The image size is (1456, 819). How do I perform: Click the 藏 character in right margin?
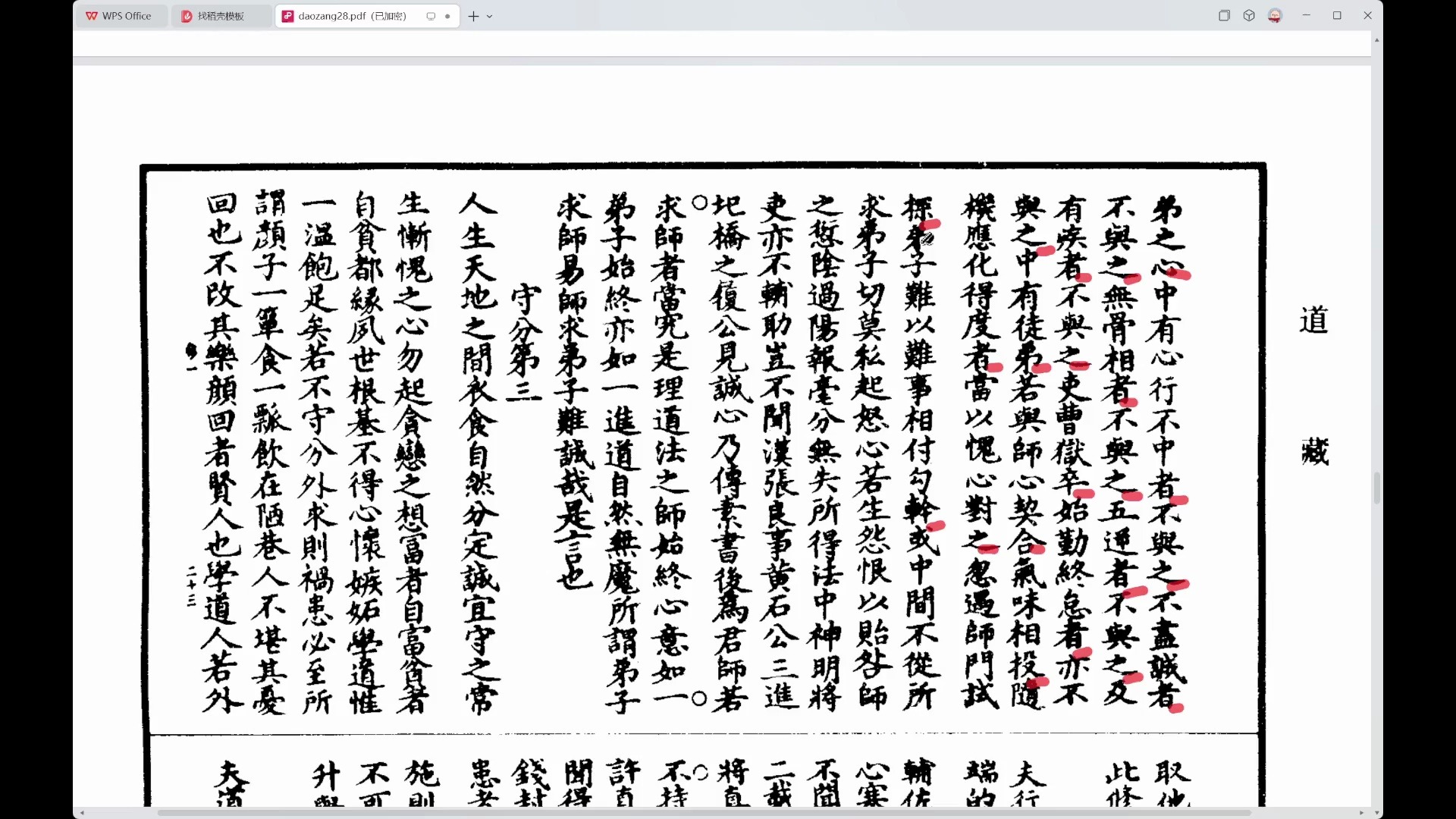1314,451
